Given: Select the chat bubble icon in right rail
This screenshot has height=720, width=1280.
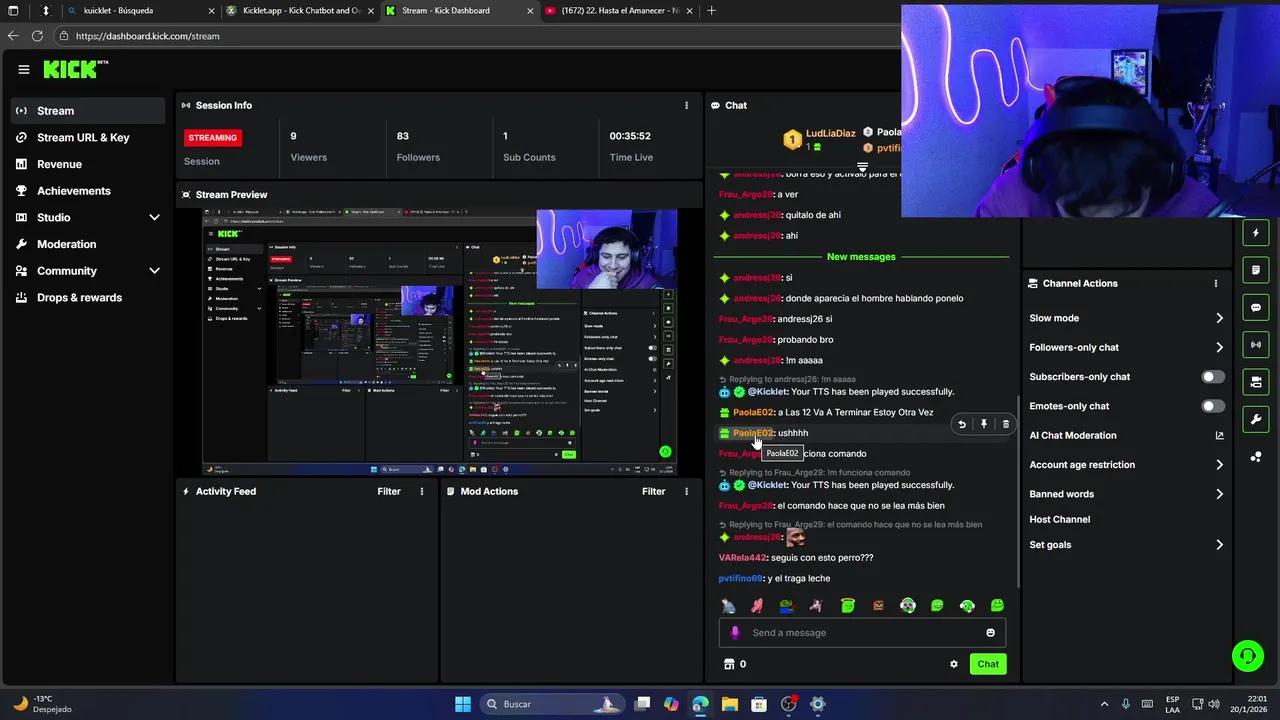Looking at the screenshot, I should coord(1256,307).
